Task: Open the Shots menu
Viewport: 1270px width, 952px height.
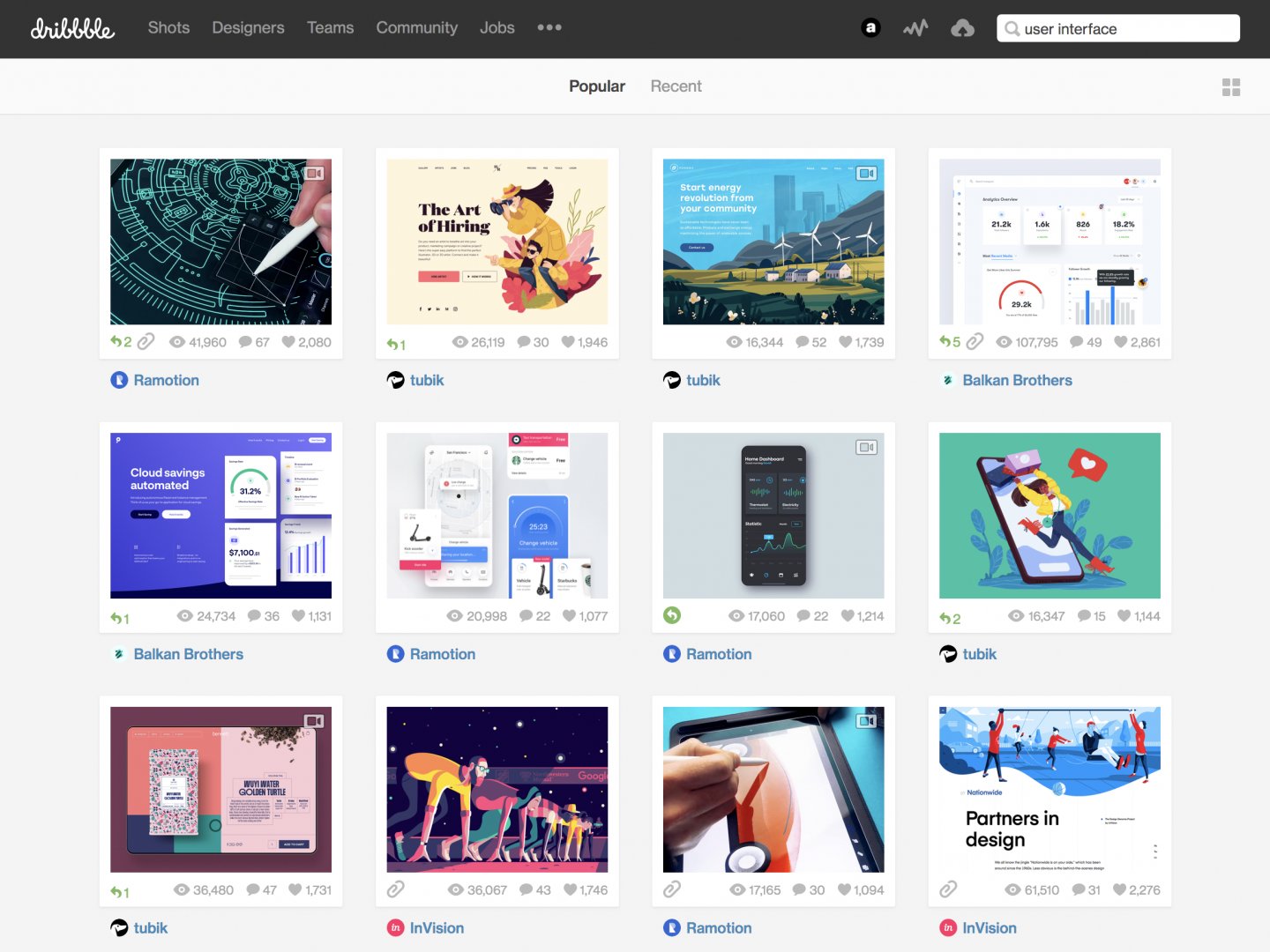Action: pyautogui.click(x=168, y=27)
